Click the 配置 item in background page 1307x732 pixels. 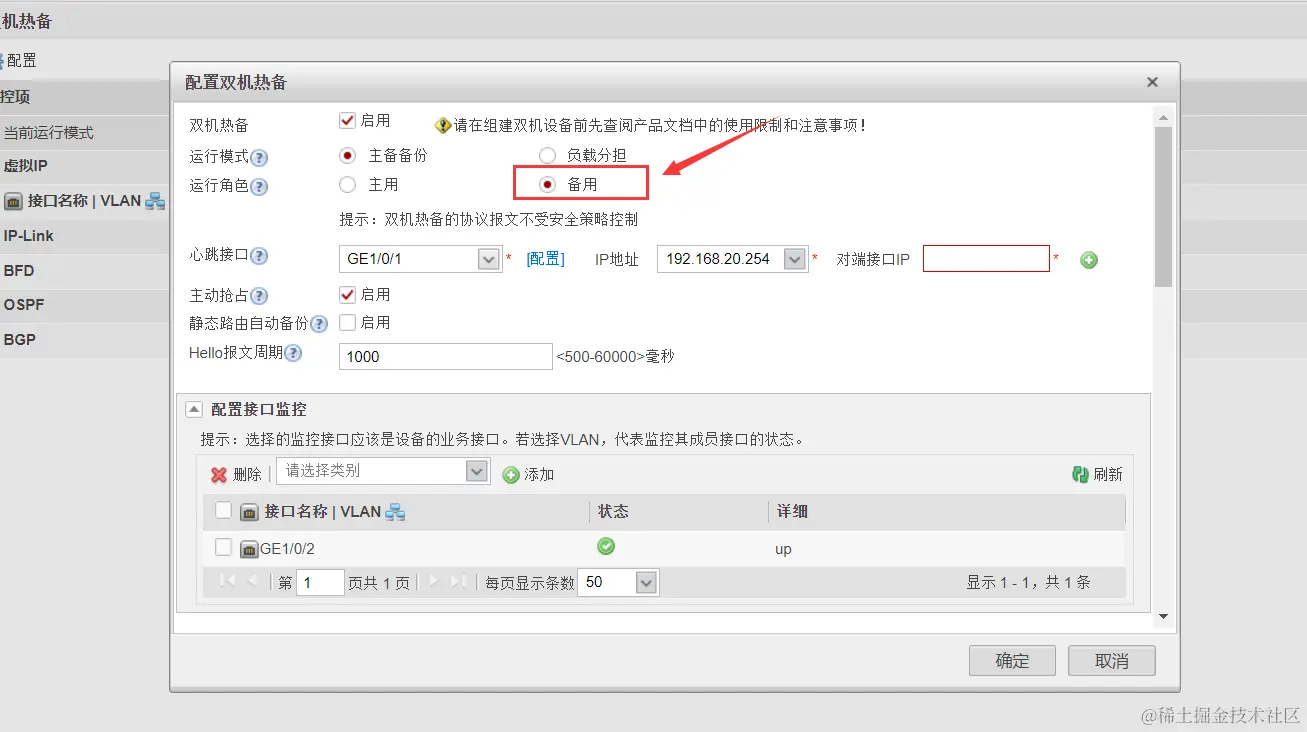20,60
